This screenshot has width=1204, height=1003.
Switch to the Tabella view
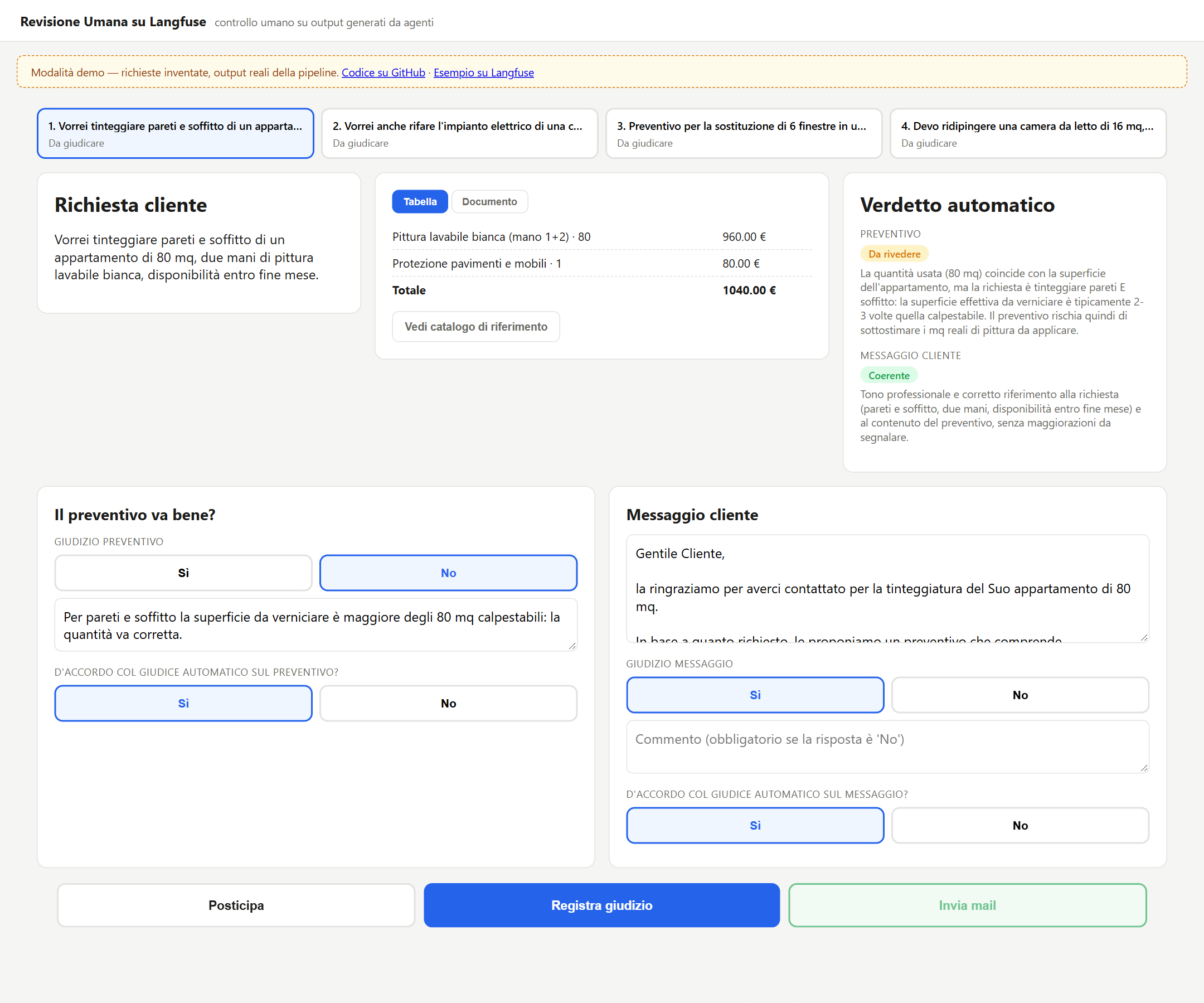420,201
